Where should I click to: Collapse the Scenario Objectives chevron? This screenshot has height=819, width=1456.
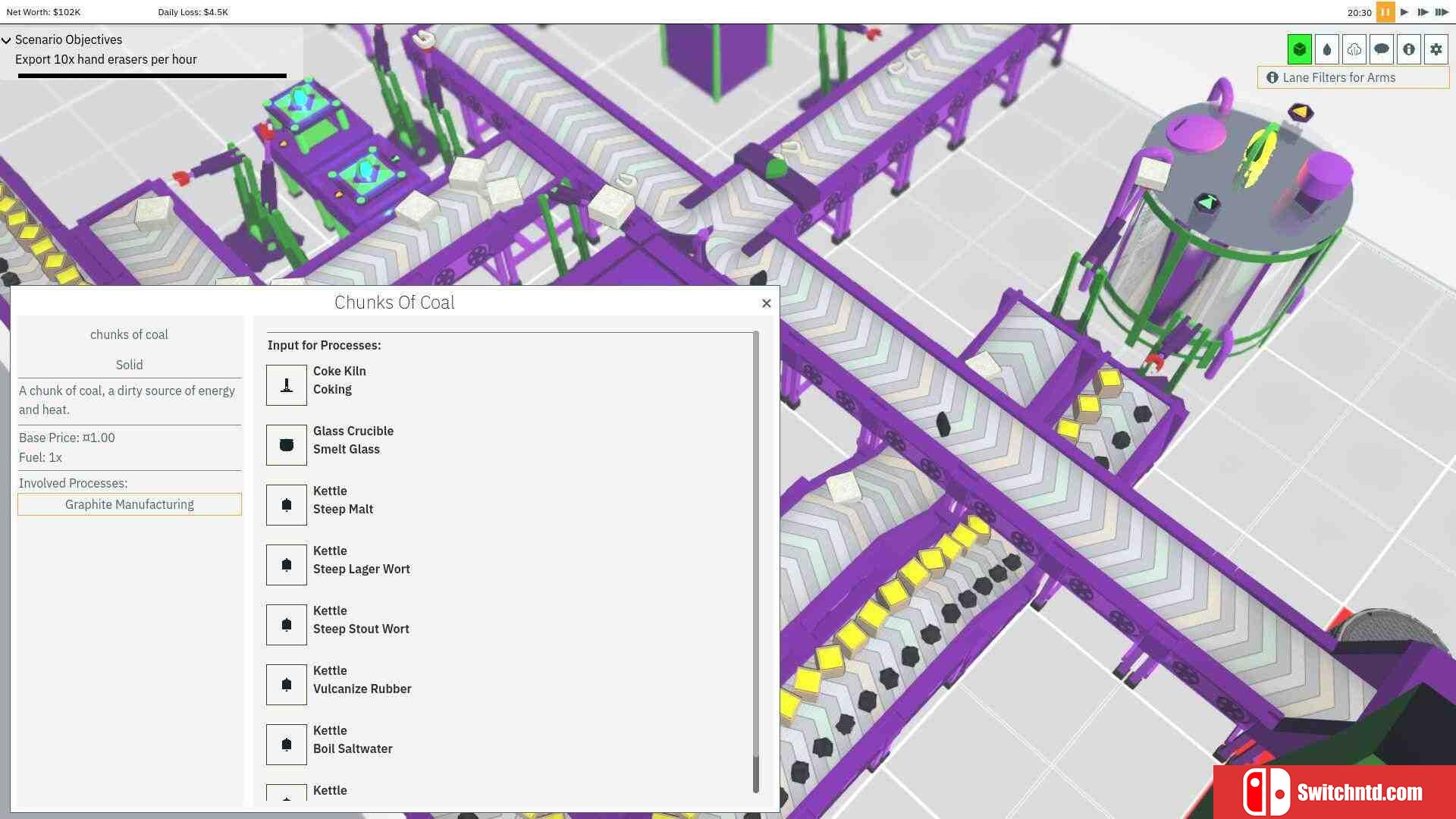pos(6,40)
